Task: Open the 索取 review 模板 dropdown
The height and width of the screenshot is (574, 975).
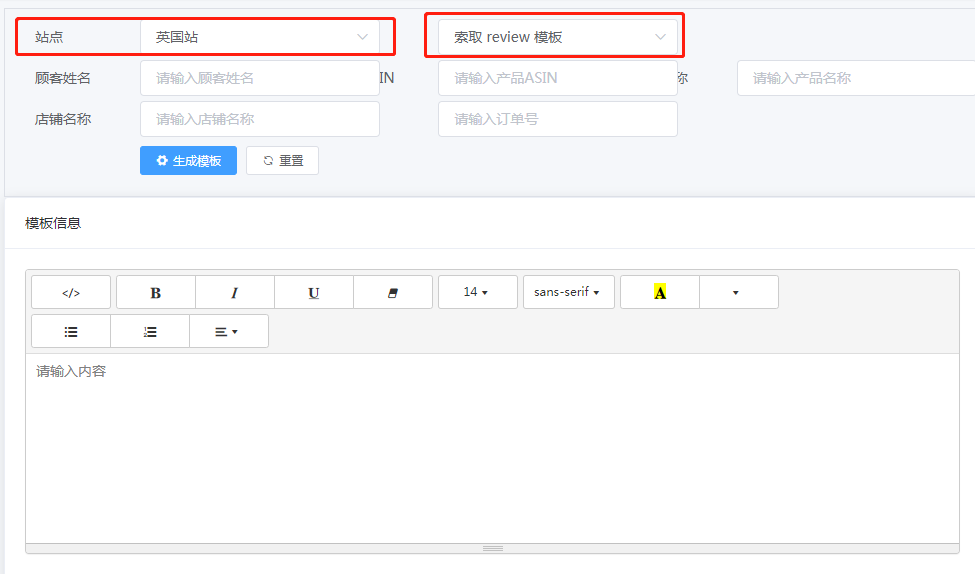Action: click(558, 37)
